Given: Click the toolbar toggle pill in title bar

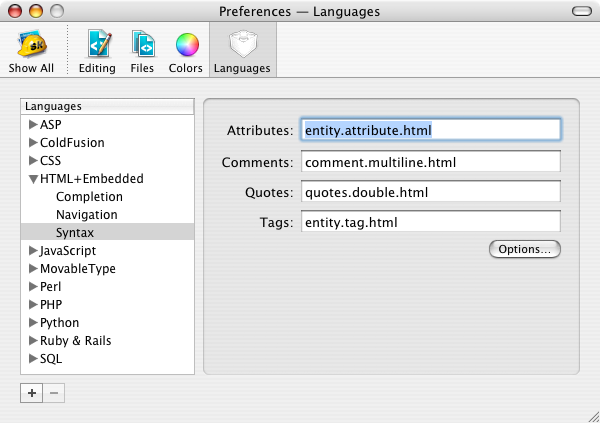Looking at the screenshot, I should coord(578,11).
